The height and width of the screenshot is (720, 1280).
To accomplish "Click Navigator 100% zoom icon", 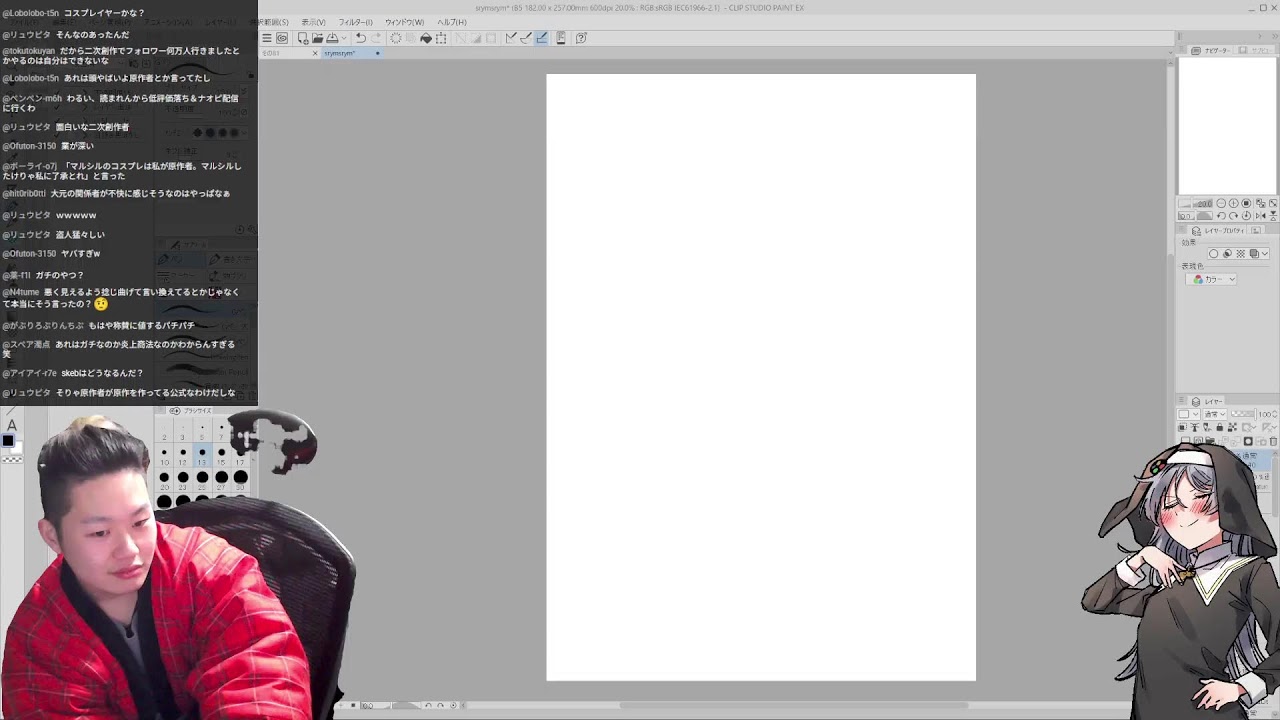I will tap(1246, 203).
